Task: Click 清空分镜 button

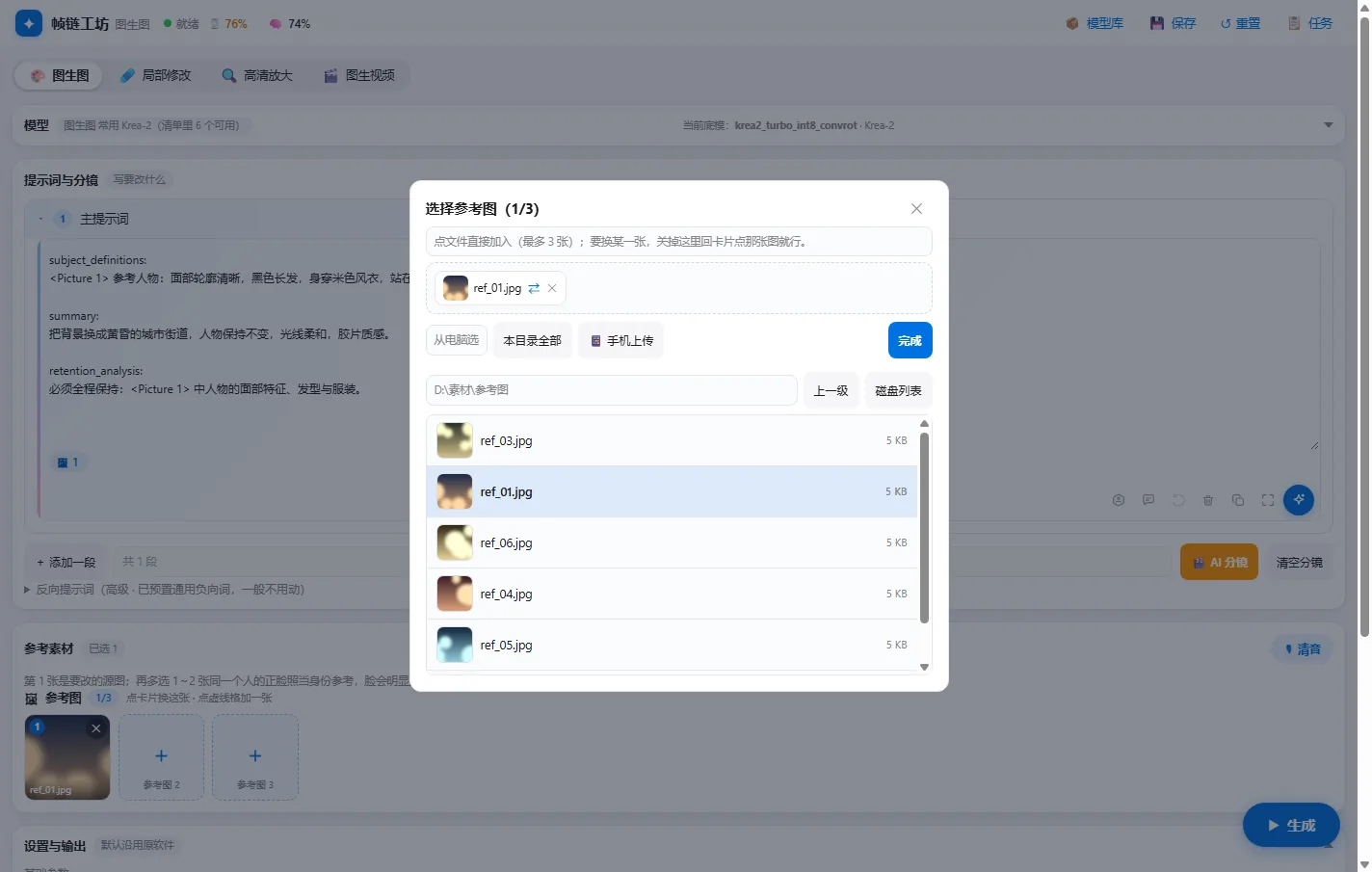Action: pos(1299,562)
